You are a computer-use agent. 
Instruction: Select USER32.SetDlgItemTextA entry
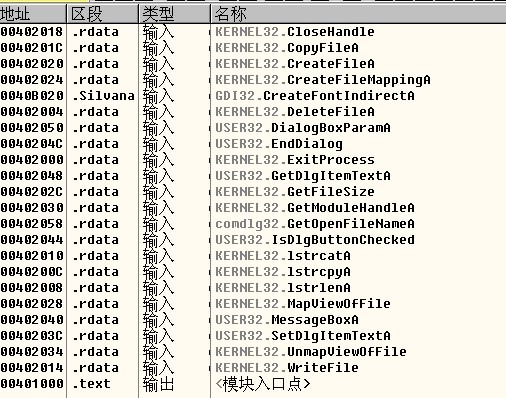pyautogui.click(x=303, y=336)
